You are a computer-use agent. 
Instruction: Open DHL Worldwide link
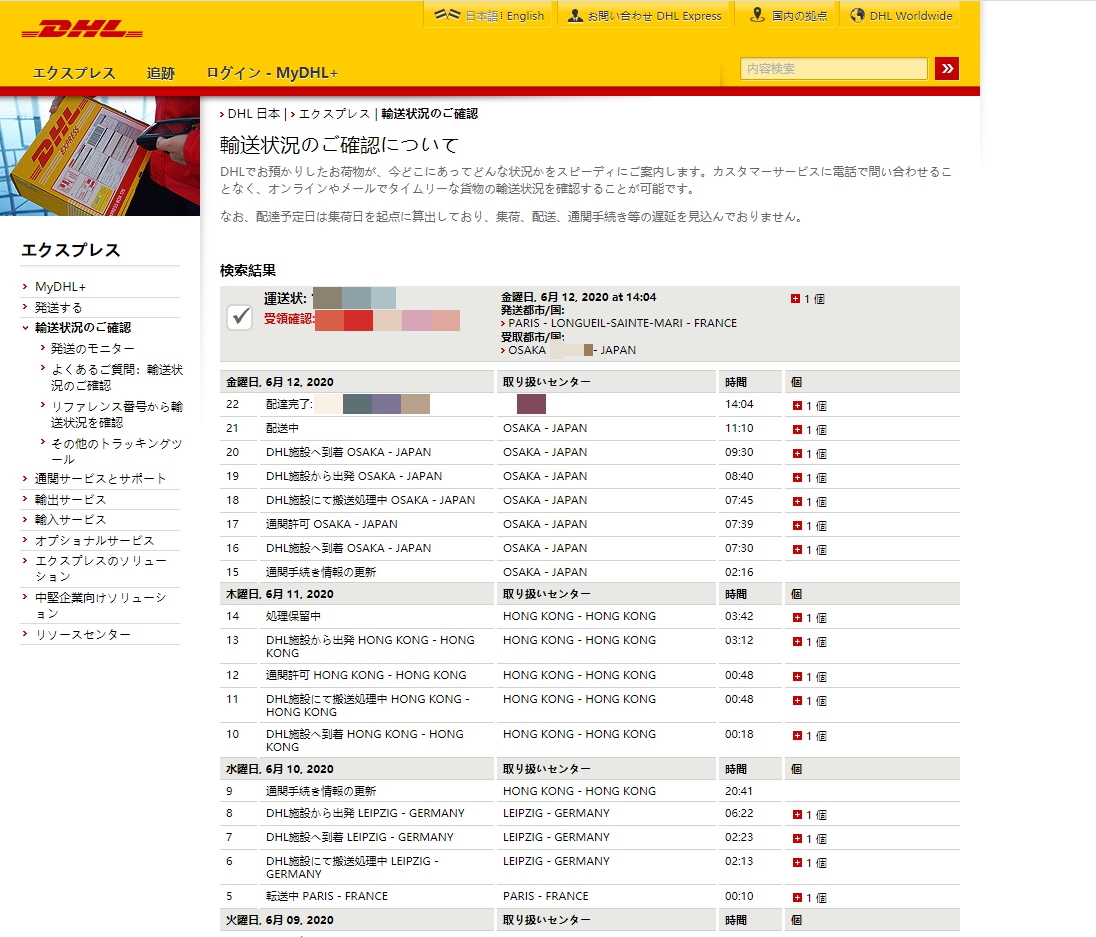tap(911, 15)
